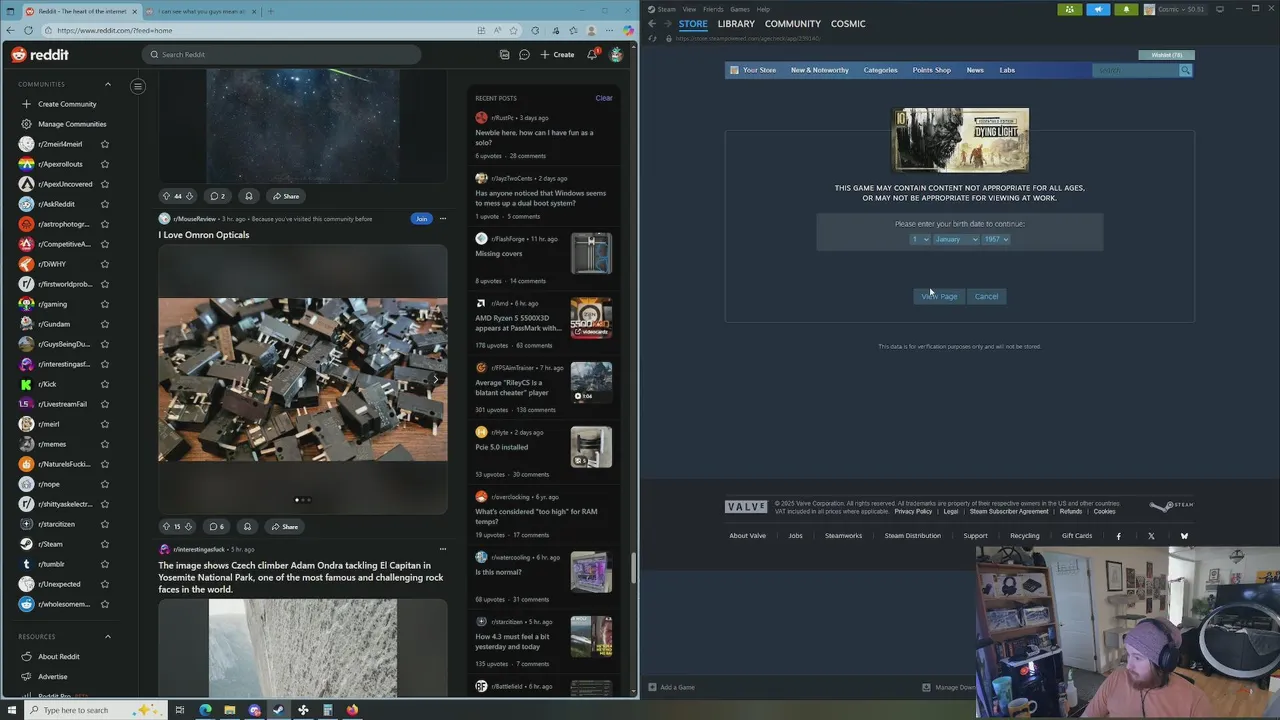The height and width of the screenshot is (720, 1280).
Task: Join r/MouseReview community
Action: tap(421, 218)
